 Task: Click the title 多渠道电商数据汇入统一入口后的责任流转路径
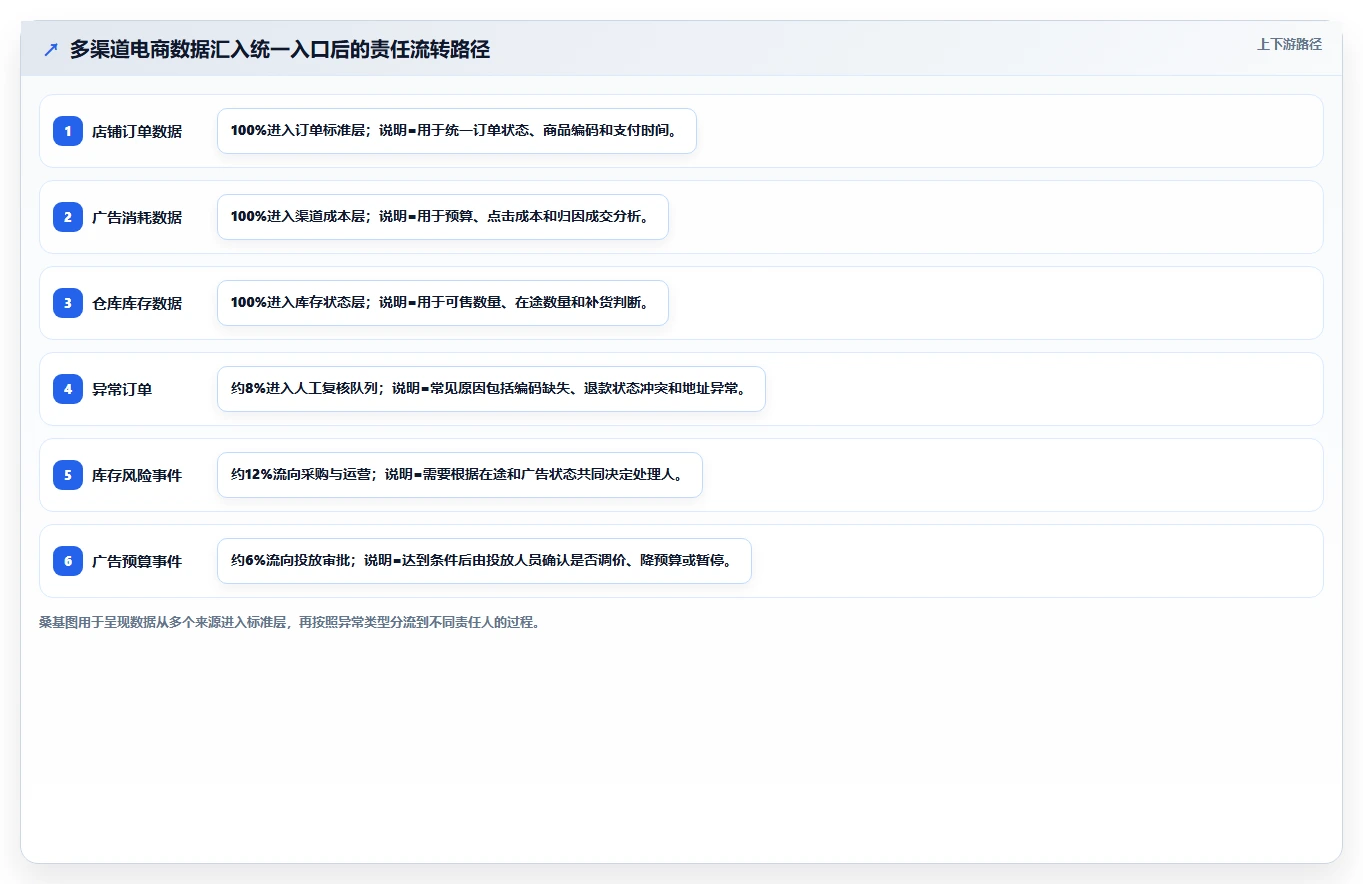280,50
